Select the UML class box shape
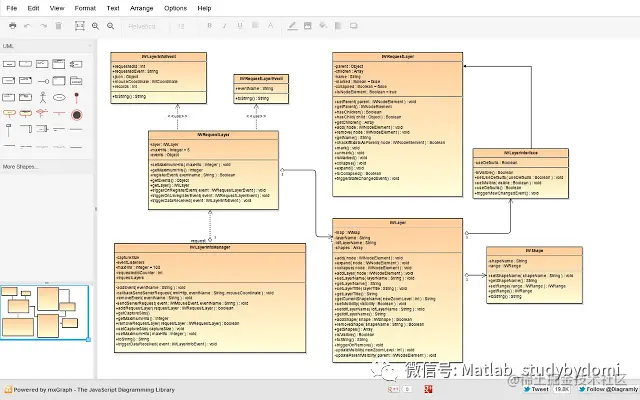This screenshot has height=400, width=640. pos(59,64)
